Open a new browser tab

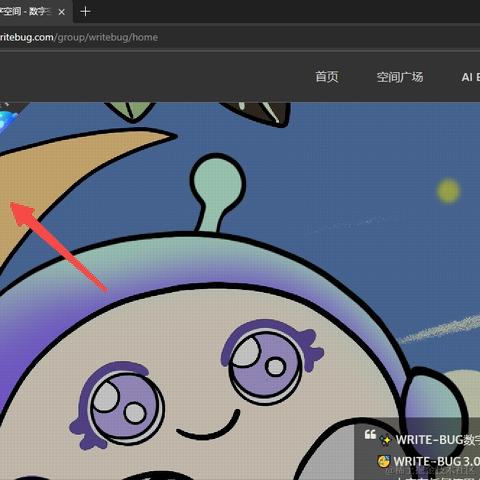click(85, 12)
